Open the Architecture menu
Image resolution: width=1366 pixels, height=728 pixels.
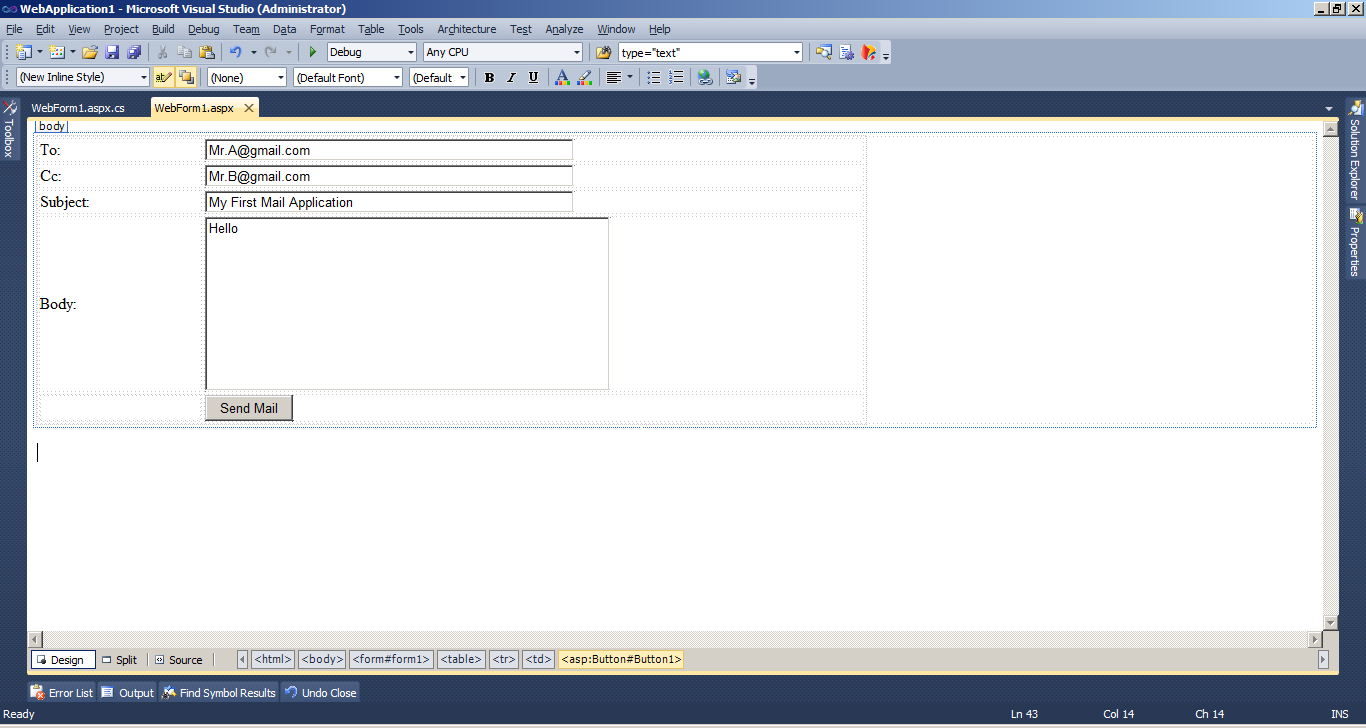466,29
